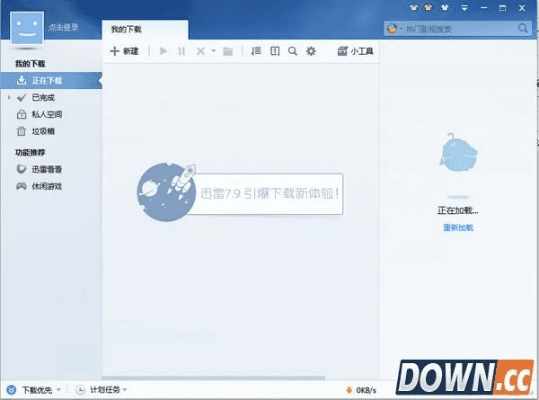539x400 pixels.
Task: Click the 0KB/s download speed indicator
Action: (x=361, y=390)
